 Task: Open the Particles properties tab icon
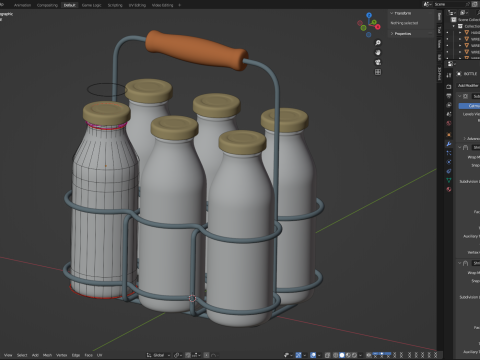[449, 153]
